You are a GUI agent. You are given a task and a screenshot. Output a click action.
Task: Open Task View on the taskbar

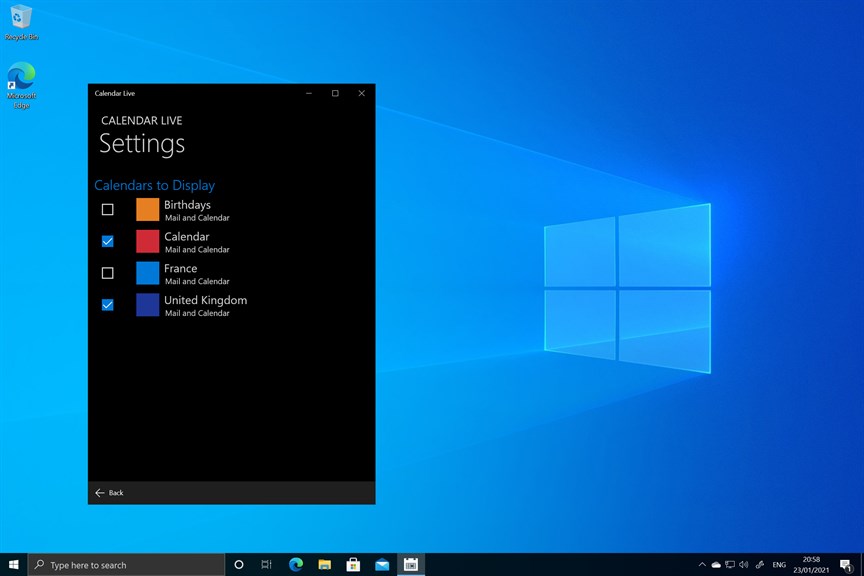click(266, 564)
